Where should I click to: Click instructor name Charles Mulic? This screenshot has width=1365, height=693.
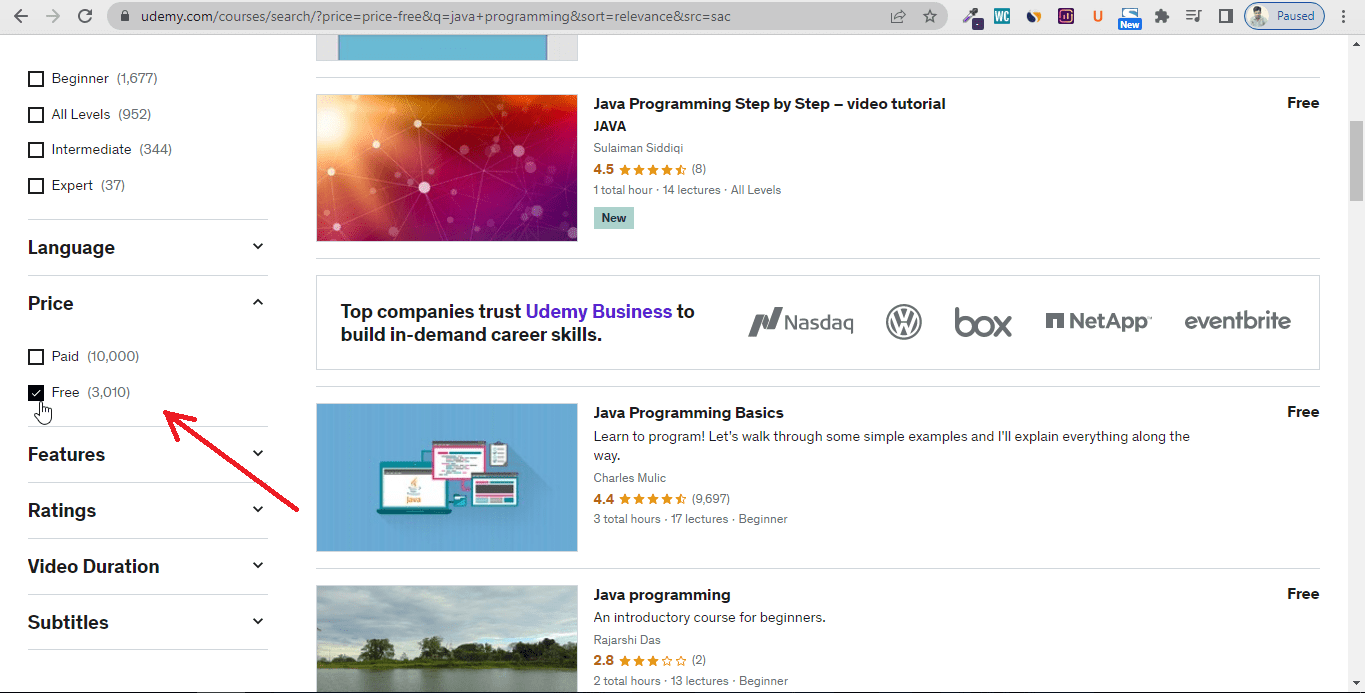click(630, 478)
